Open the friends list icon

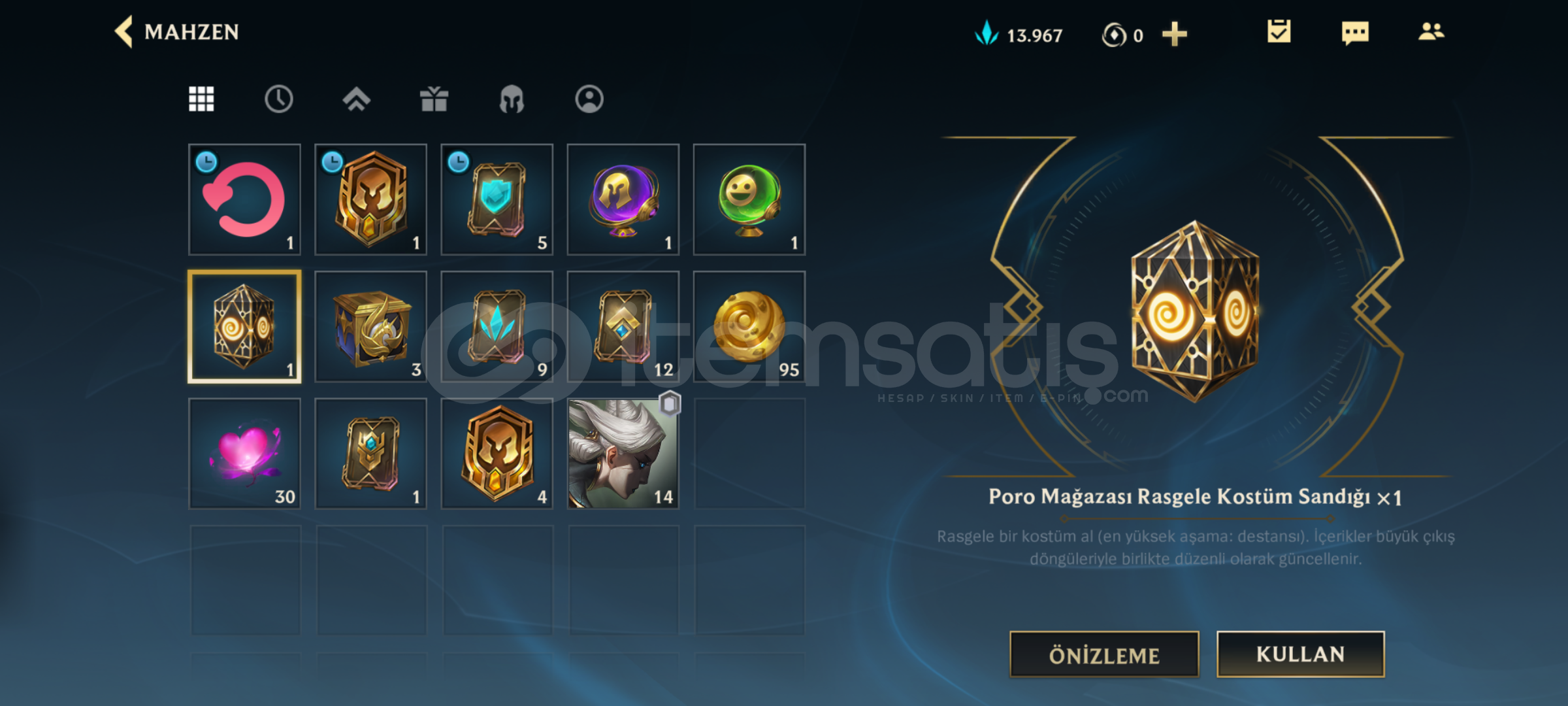pos(1431,31)
